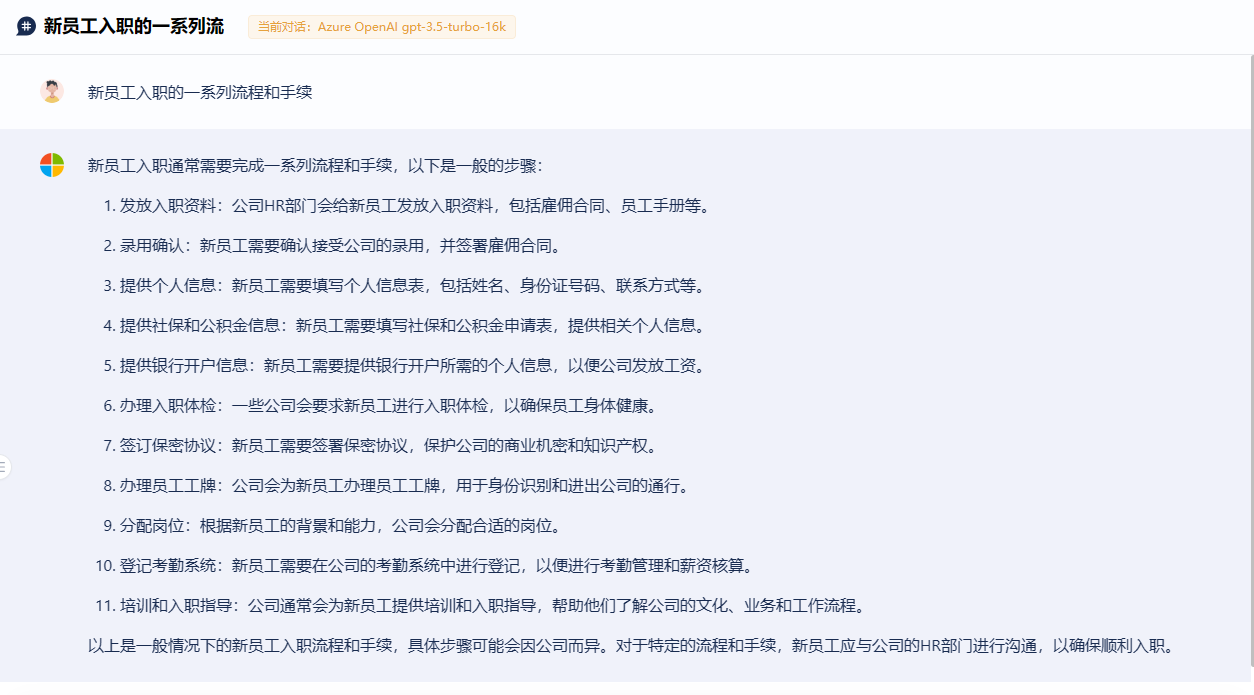Click list item 5 提供银行开户信息
The height and width of the screenshot is (695, 1254).
(x=412, y=366)
